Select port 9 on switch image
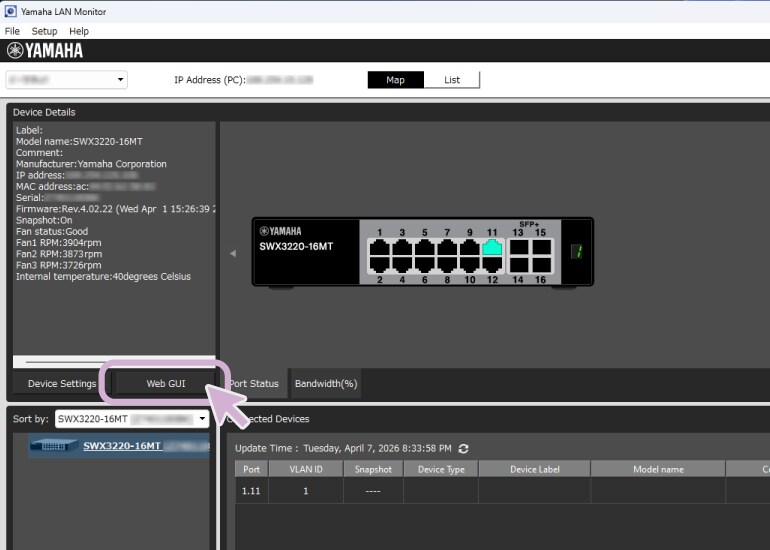Image resolution: width=770 pixels, height=550 pixels. tap(469, 247)
